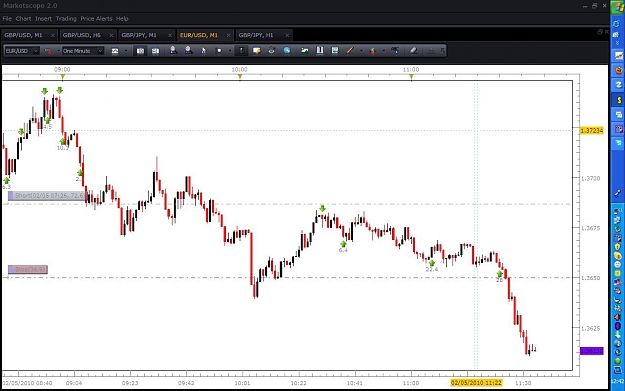Toggle the second camera-style toolbar button
The width and height of the screenshot is (625, 391).
pos(155,51)
